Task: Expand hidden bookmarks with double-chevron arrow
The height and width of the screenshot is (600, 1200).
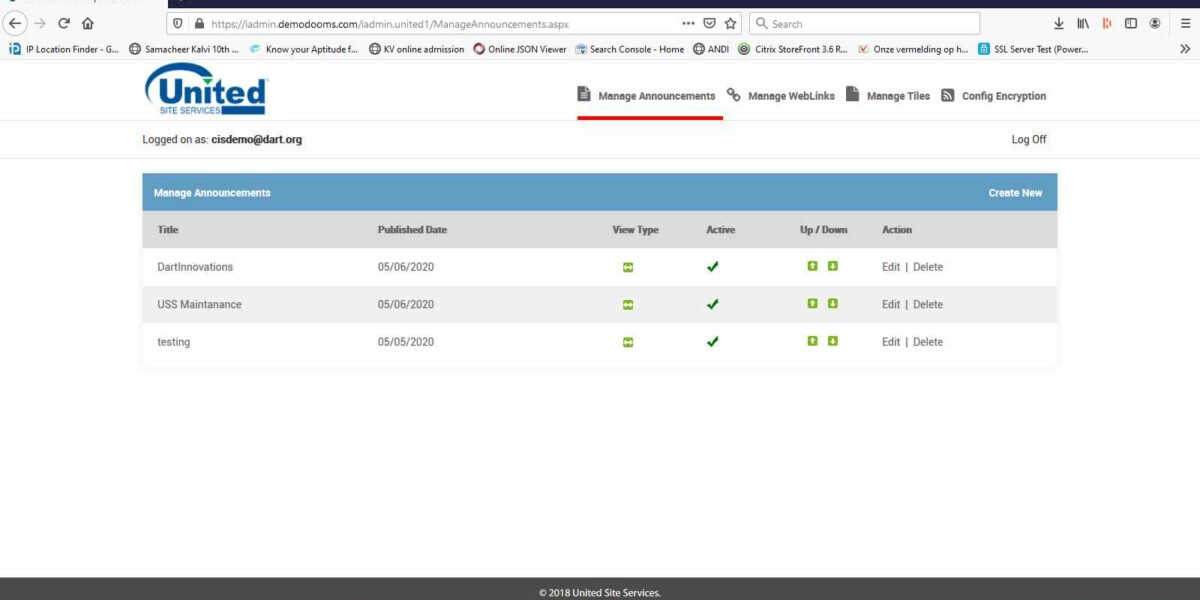Action: (x=1186, y=48)
